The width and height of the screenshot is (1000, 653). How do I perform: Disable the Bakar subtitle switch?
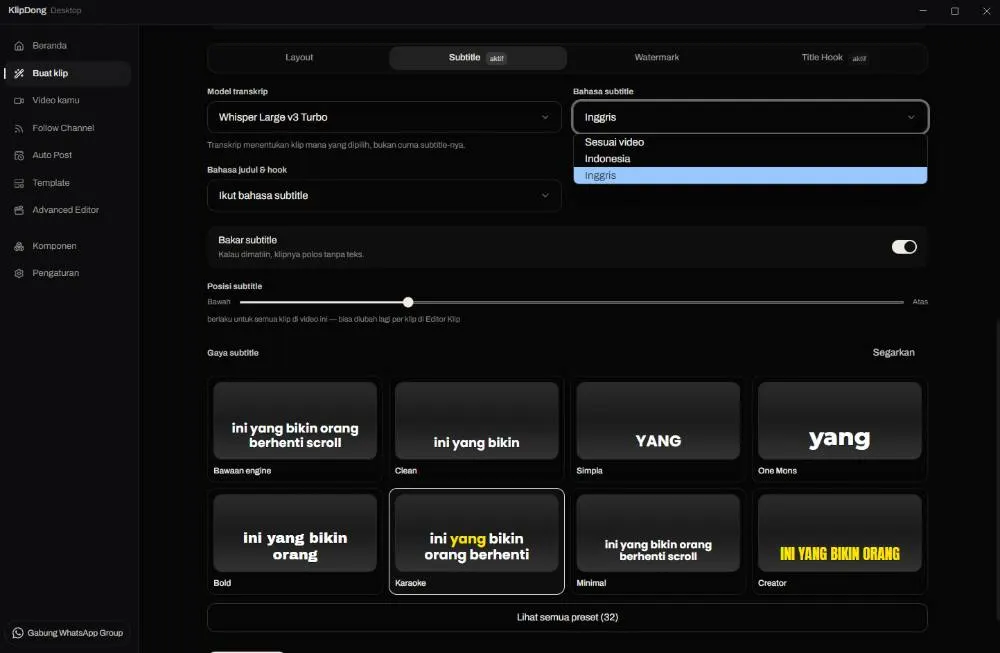[x=904, y=247]
